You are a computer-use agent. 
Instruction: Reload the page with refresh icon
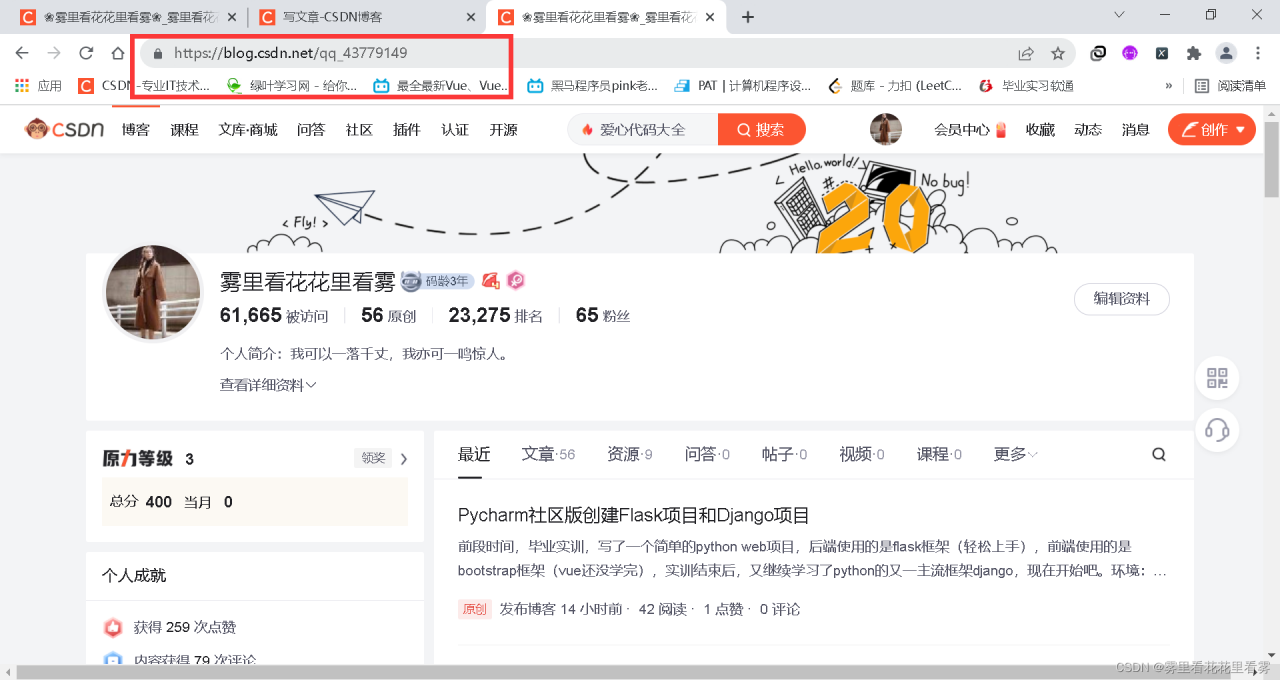[86, 53]
